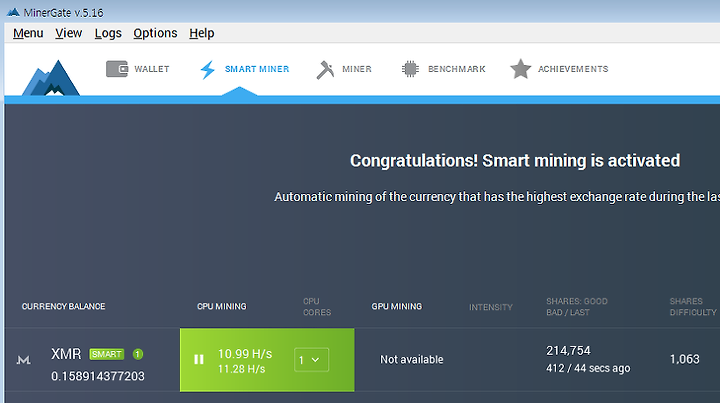Click the green SMART badge next to XMR

107,354
